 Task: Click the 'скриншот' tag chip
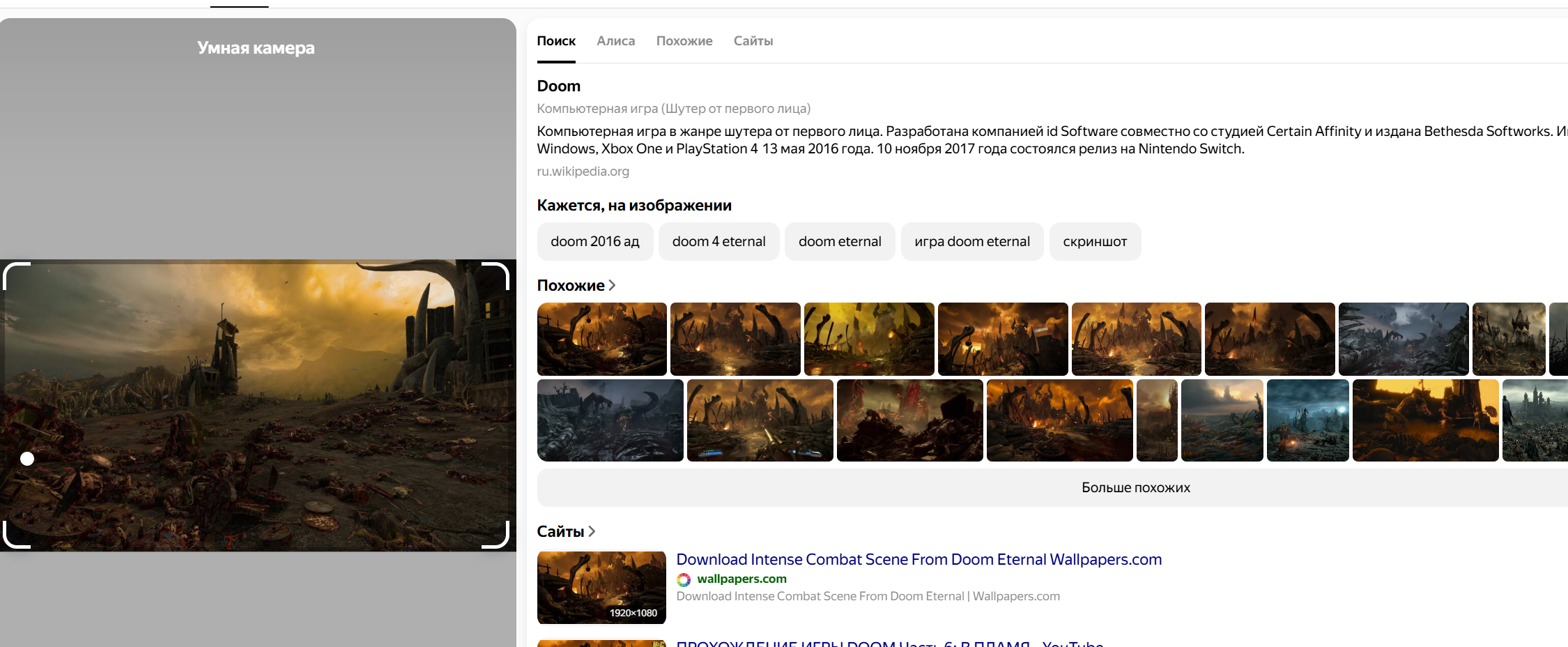[1095, 241]
